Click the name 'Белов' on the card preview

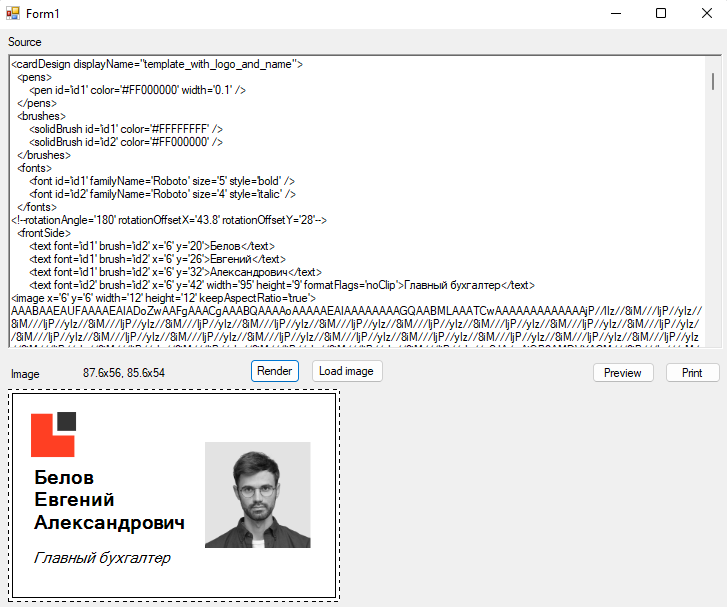click(64, 477)
